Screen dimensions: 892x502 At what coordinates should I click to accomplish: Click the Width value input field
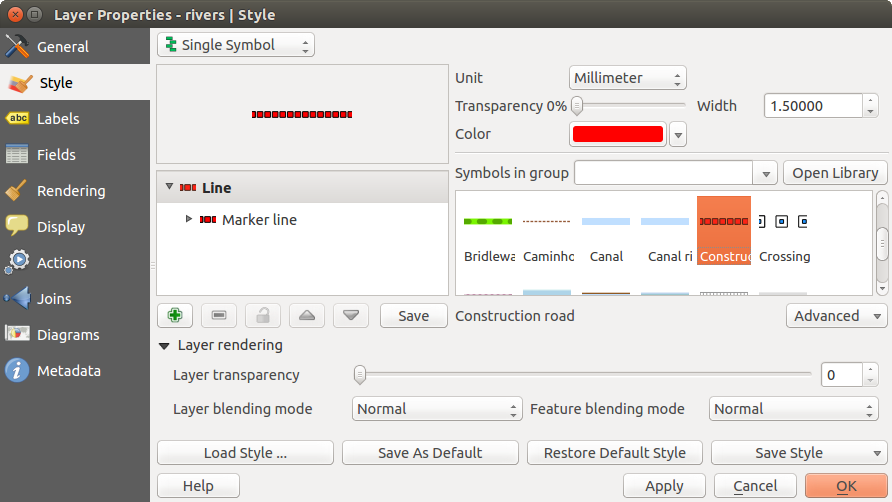point(812,106)
